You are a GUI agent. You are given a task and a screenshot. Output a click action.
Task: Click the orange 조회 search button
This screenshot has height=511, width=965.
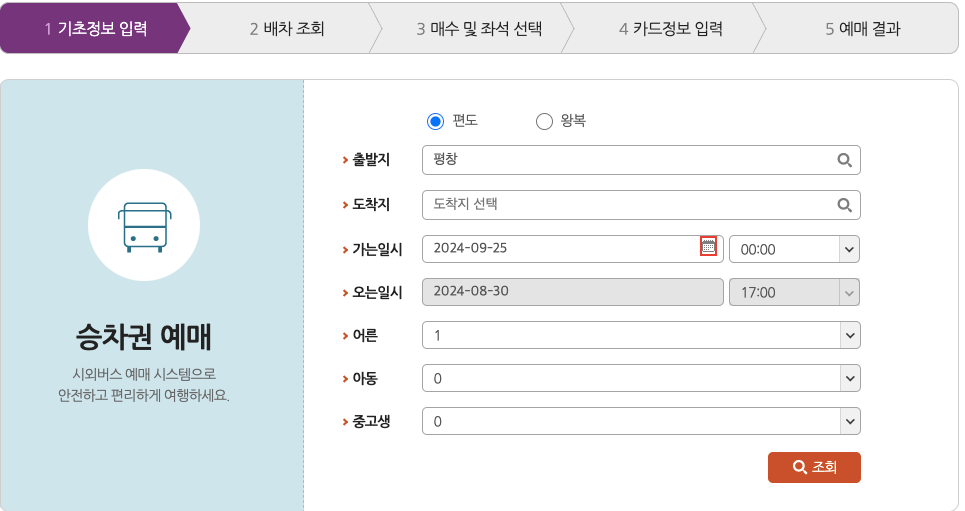814,467
